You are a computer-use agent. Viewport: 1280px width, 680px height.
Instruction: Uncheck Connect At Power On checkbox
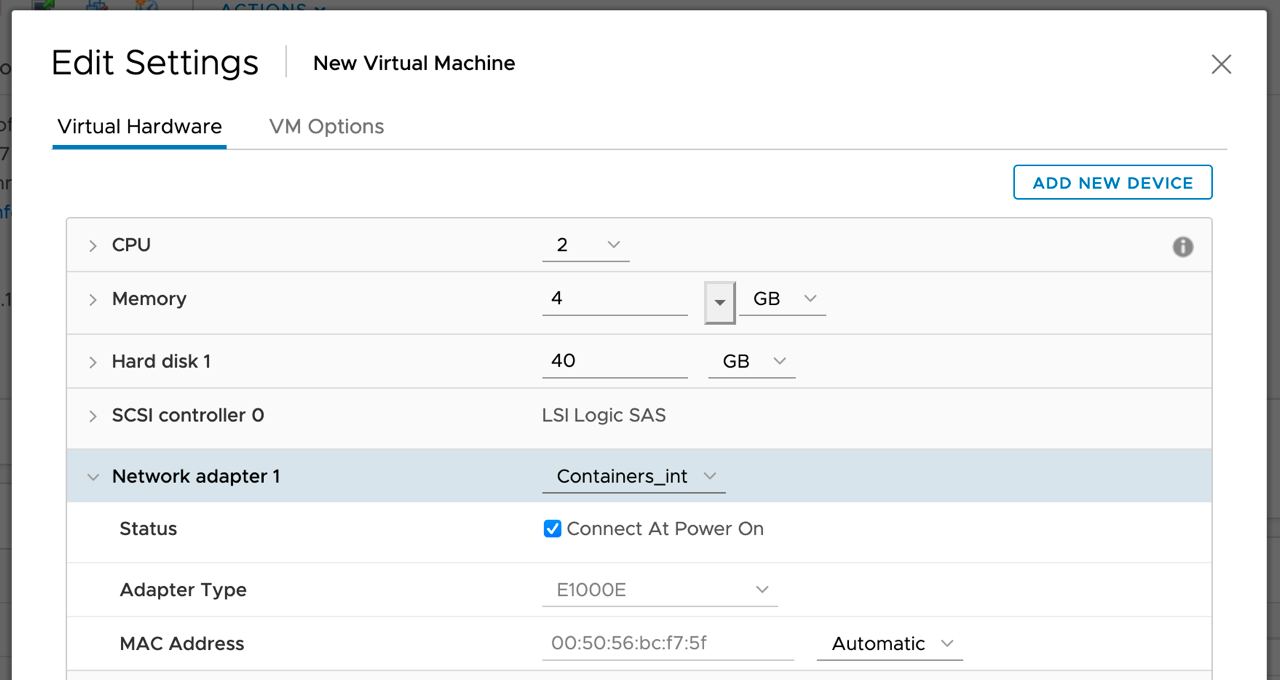[x=552, y=529]
